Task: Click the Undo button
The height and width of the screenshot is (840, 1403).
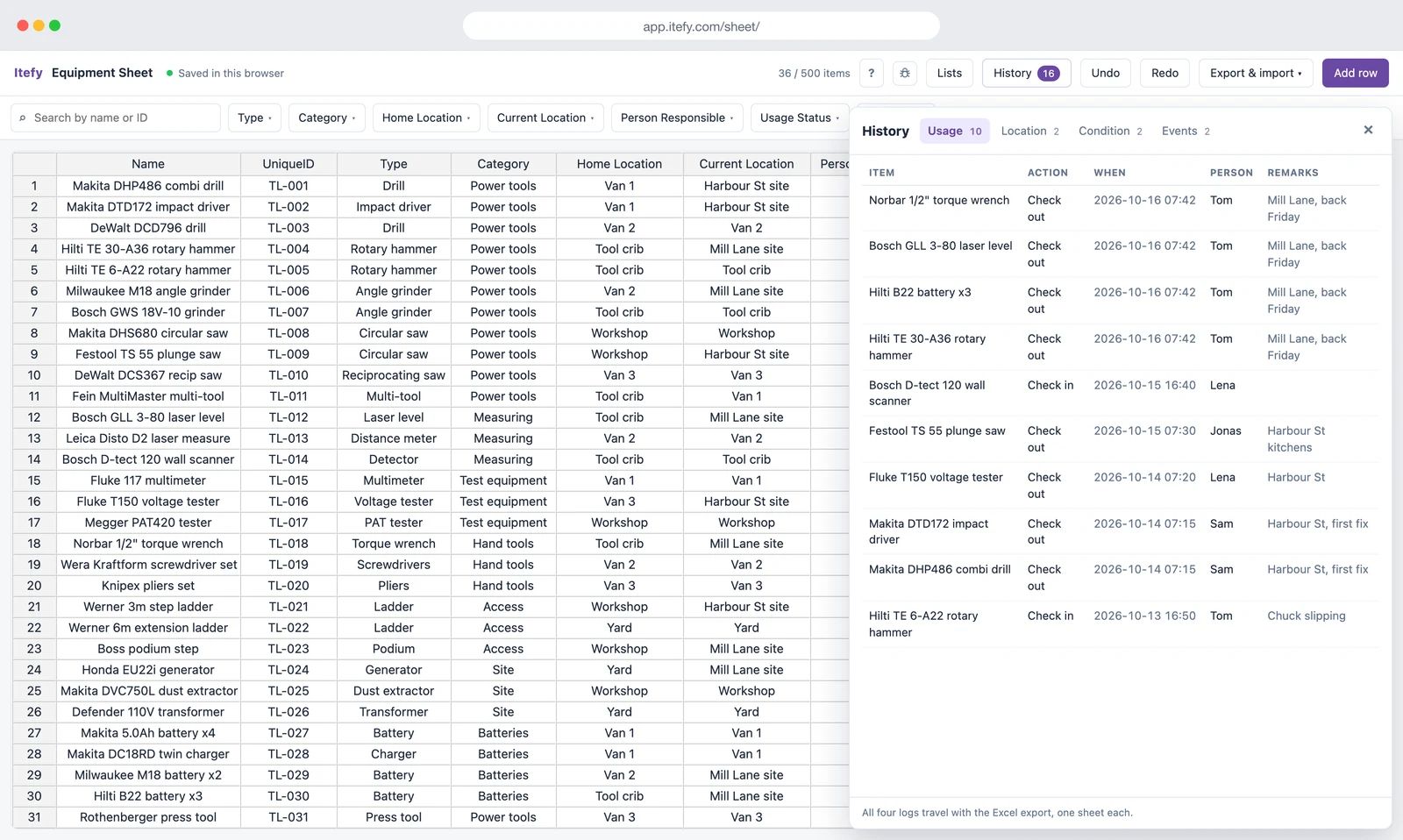Action: 1106,73
